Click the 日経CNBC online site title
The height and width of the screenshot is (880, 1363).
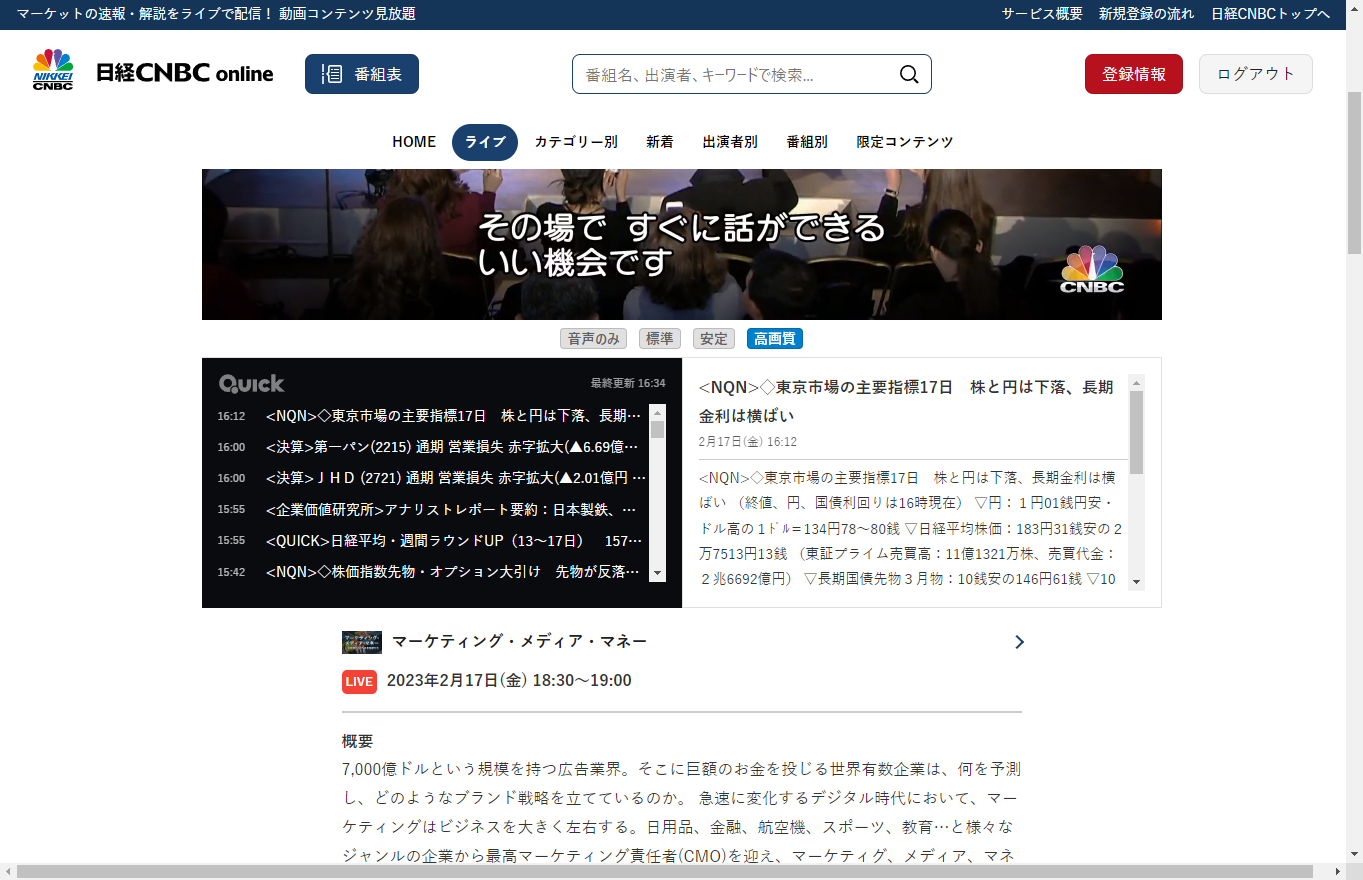pyautogui.click(x=185, y=73)
